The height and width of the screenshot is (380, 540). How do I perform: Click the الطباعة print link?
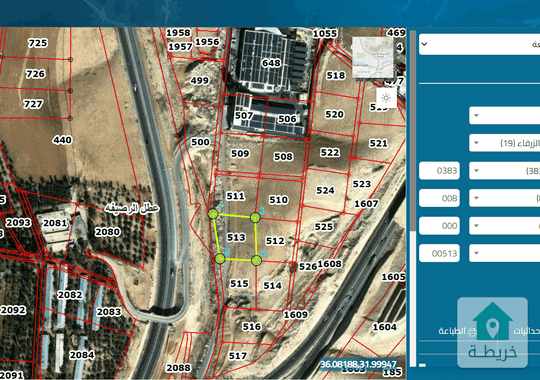[452, 331]
